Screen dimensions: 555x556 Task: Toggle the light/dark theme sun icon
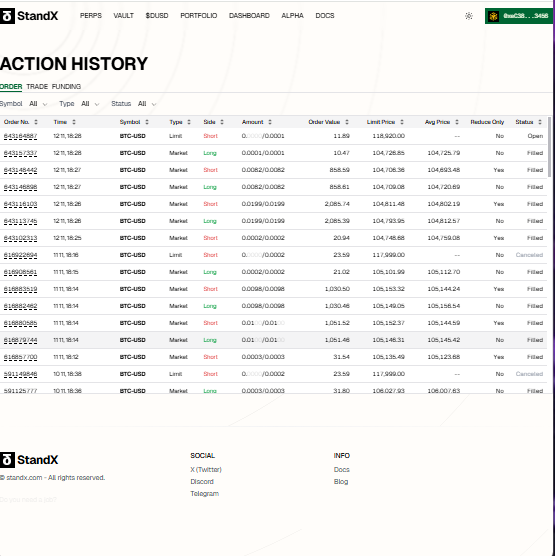click(x=469, y=16)
